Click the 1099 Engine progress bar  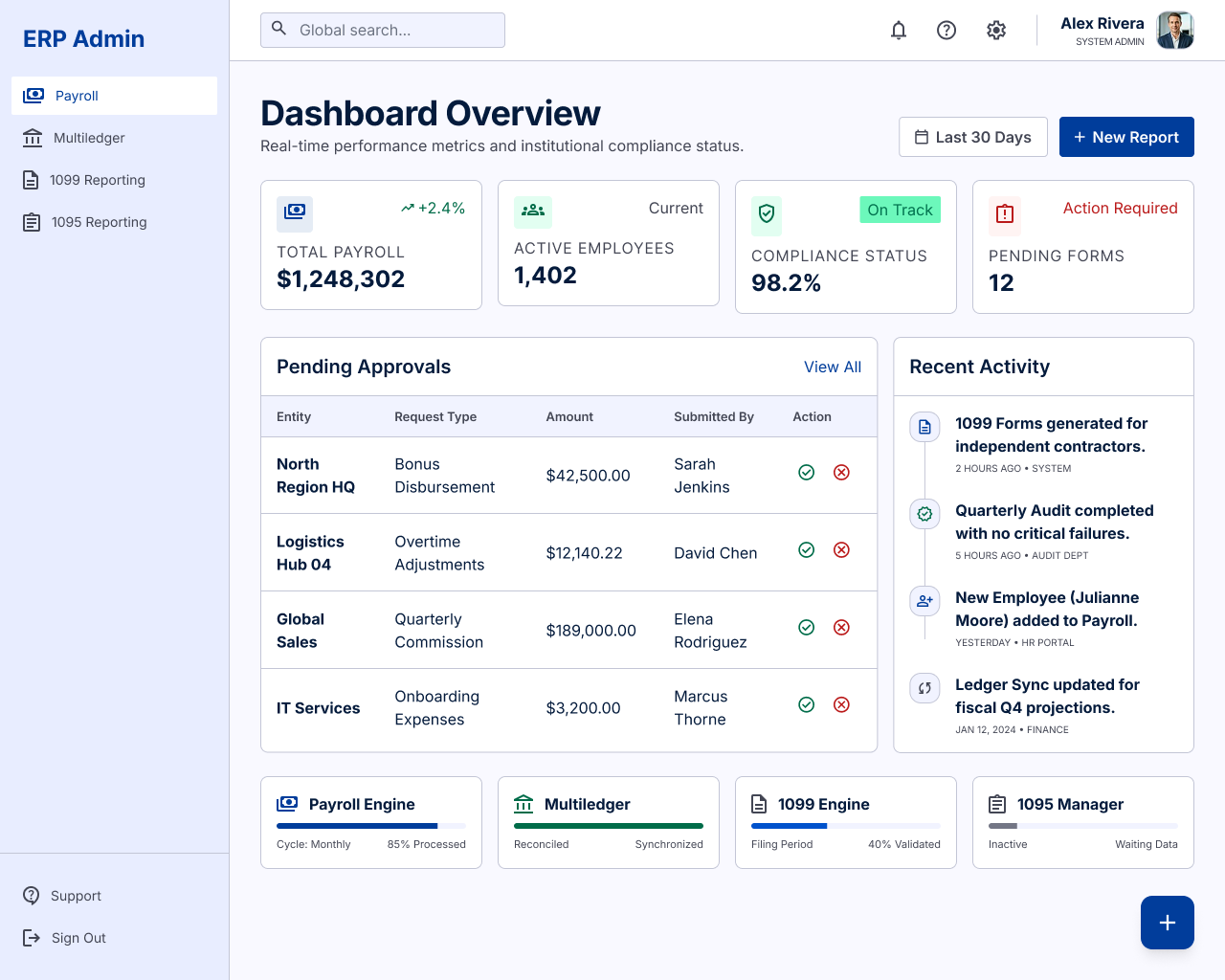[x=846, y=826]
